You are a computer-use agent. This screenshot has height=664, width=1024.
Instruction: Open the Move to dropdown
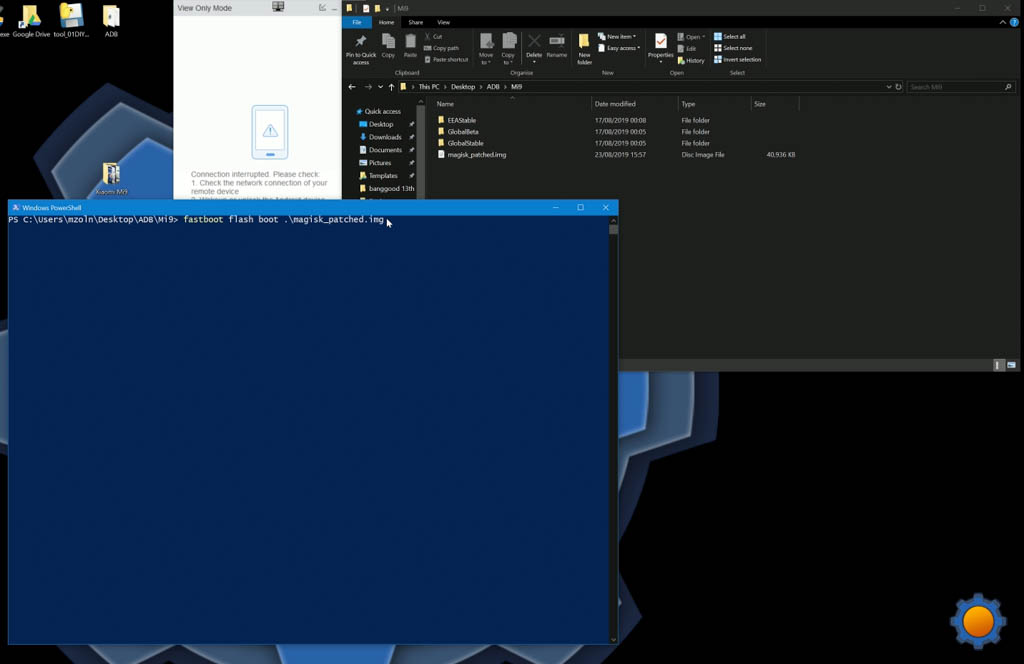pyautogui.click(x=486, y=49)
